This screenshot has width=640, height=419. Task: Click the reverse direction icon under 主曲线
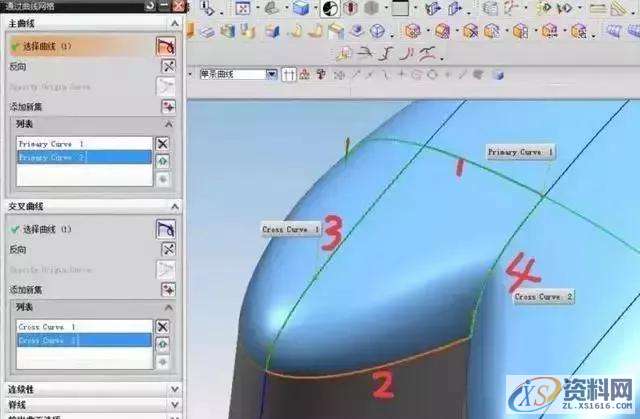[166, 65]
